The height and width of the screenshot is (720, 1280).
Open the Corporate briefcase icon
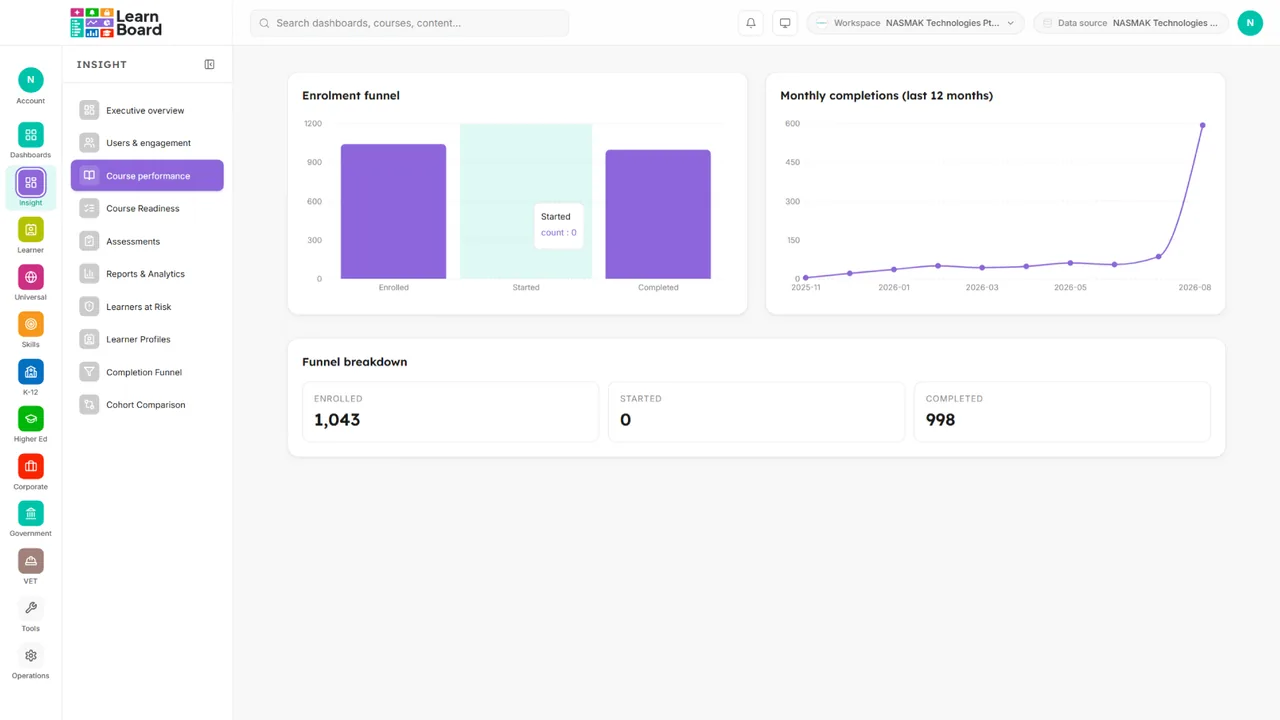[30, 466]
